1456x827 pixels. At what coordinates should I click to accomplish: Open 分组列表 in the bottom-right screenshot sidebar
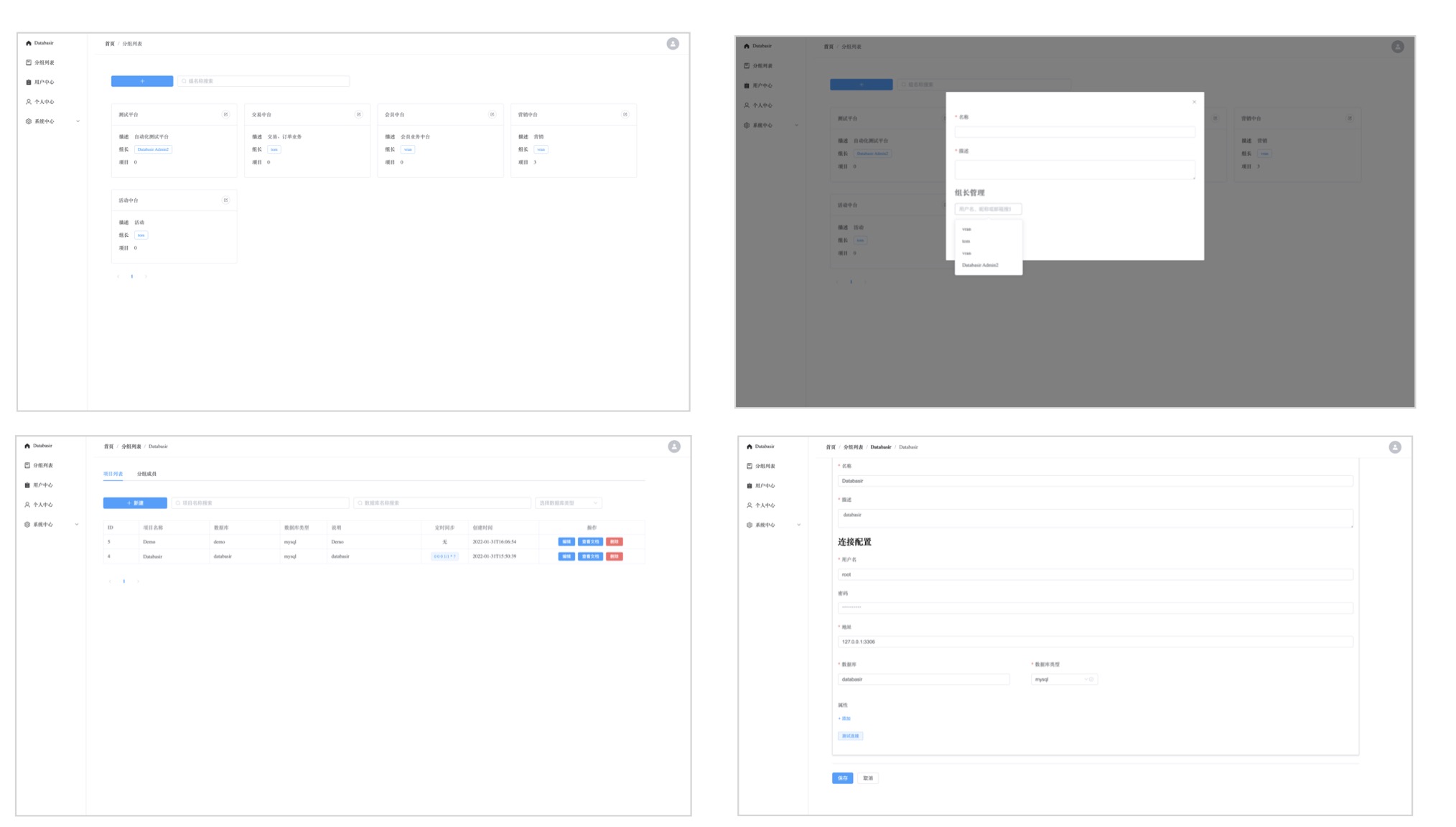(765, 466)
